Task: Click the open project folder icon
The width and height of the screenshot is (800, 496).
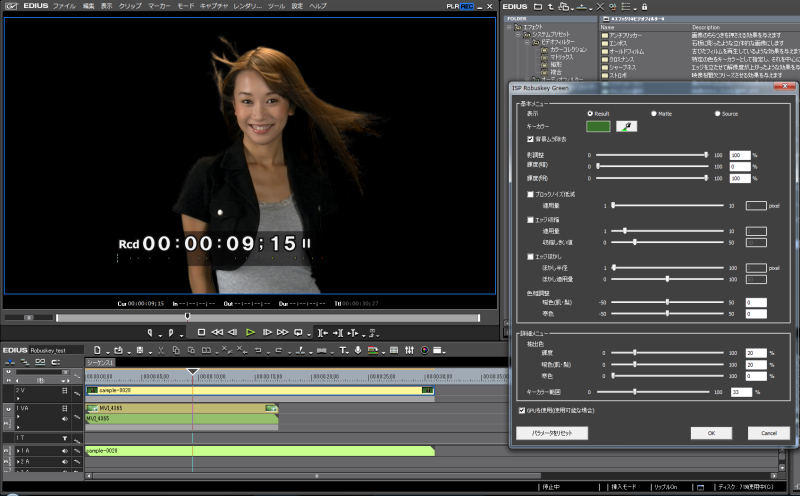Action: 118,350
